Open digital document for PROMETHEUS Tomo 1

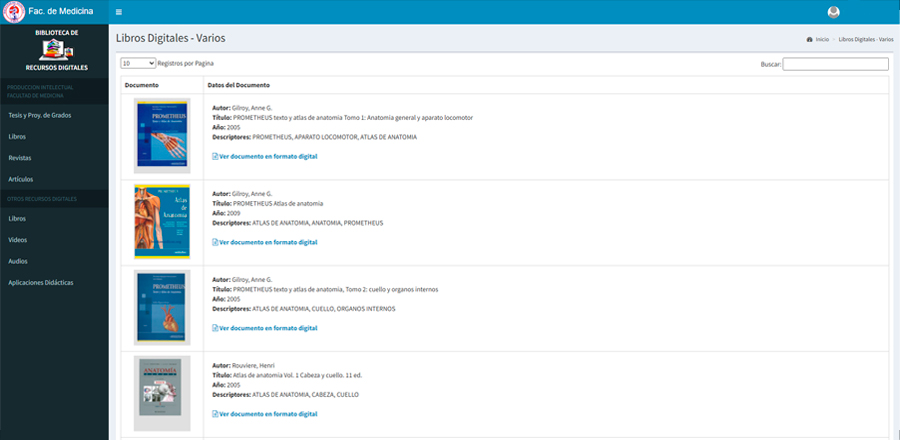[x=267, y=157]
